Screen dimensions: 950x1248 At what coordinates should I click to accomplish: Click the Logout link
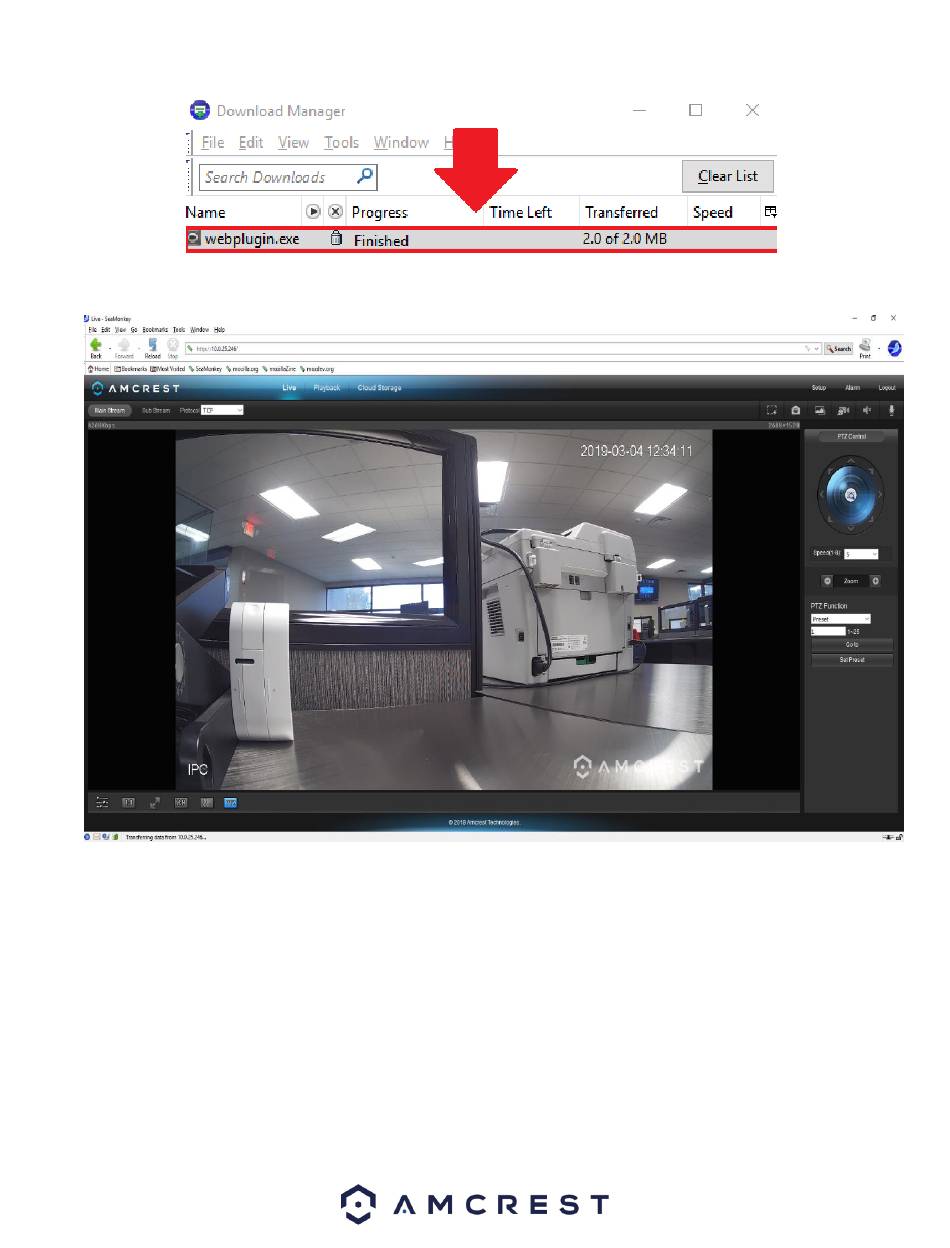click(887, 387)
